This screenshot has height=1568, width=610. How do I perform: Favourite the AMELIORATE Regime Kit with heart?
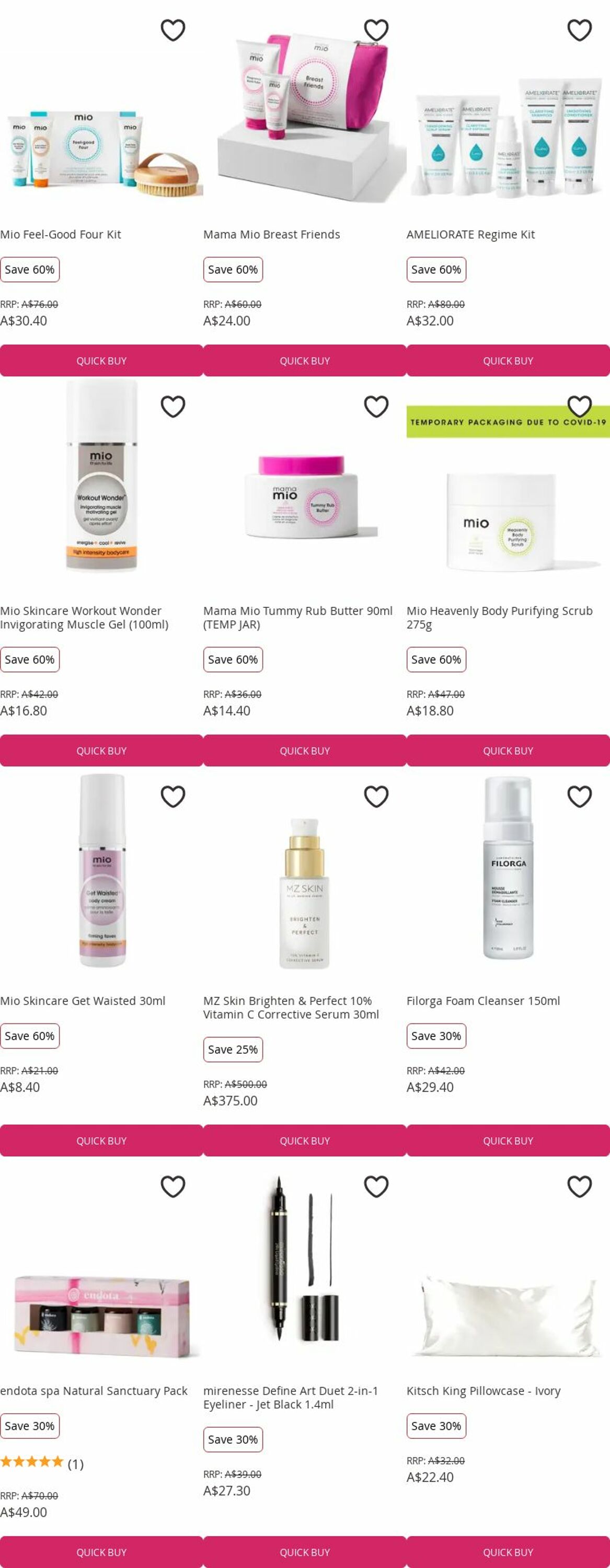(580, 30)
